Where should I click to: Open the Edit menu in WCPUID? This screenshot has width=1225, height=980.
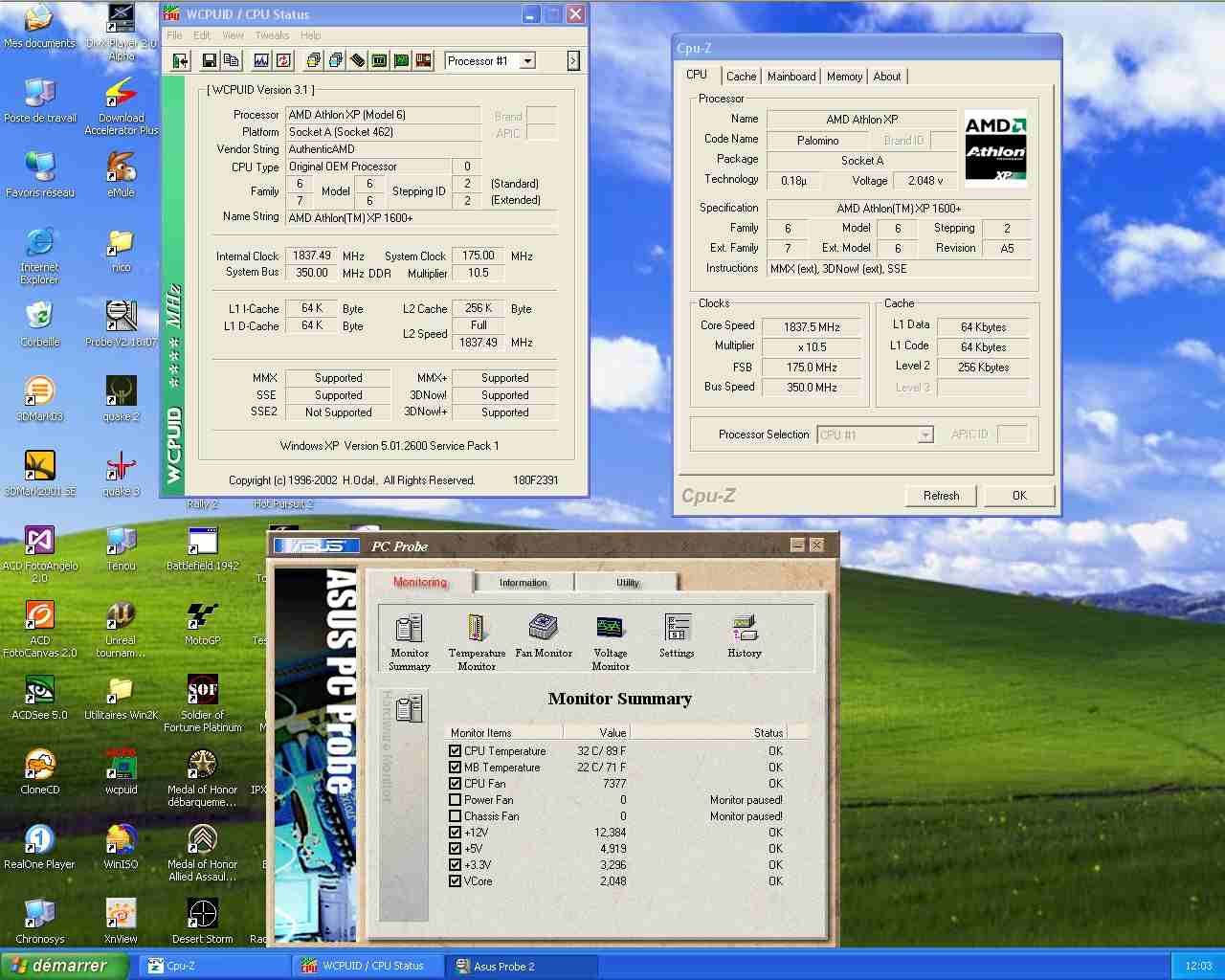pyautogui.click(x=202, y=35)
